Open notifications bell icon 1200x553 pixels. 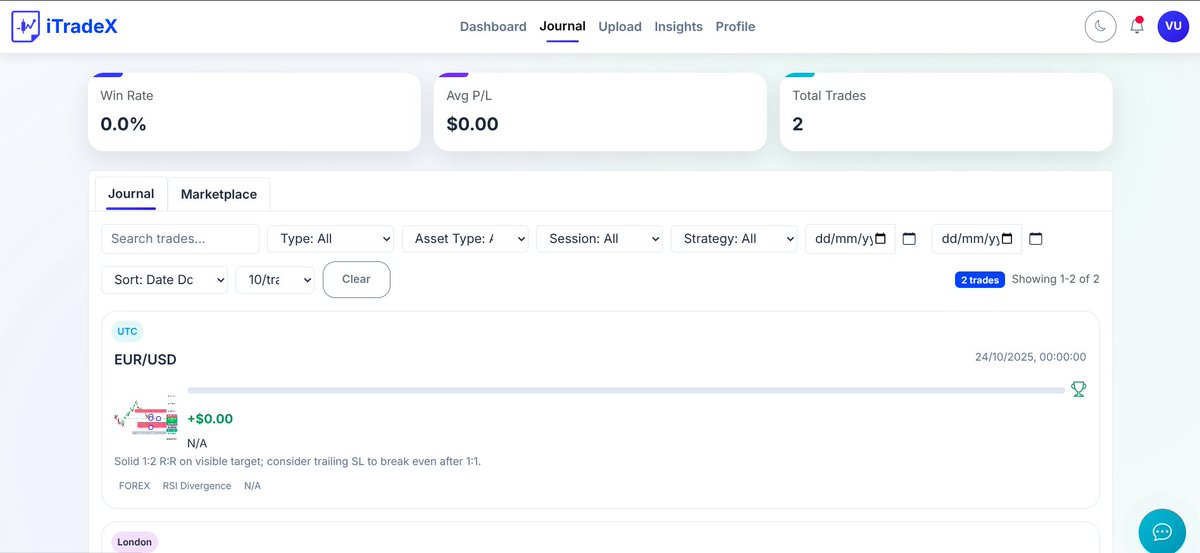click(x=1137, y=26)
